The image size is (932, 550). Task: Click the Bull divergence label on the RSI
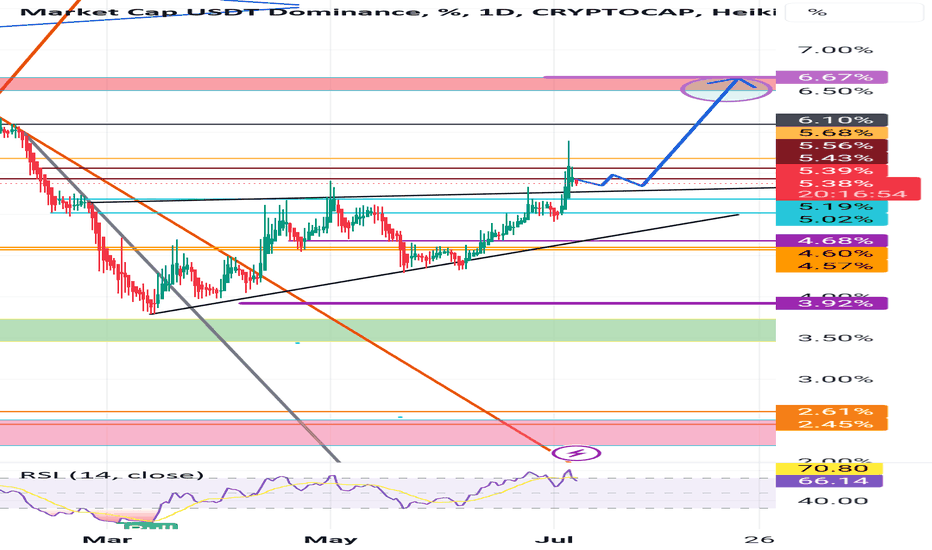(x=150, y=526)
